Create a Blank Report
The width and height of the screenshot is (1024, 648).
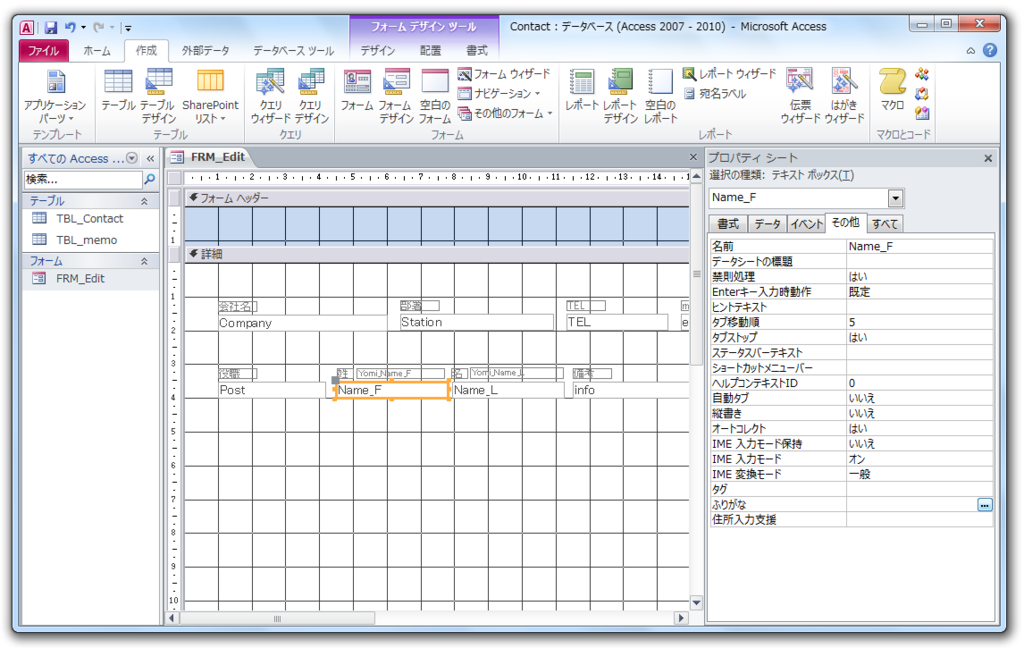pyautogui.click(x=660, y=97)
